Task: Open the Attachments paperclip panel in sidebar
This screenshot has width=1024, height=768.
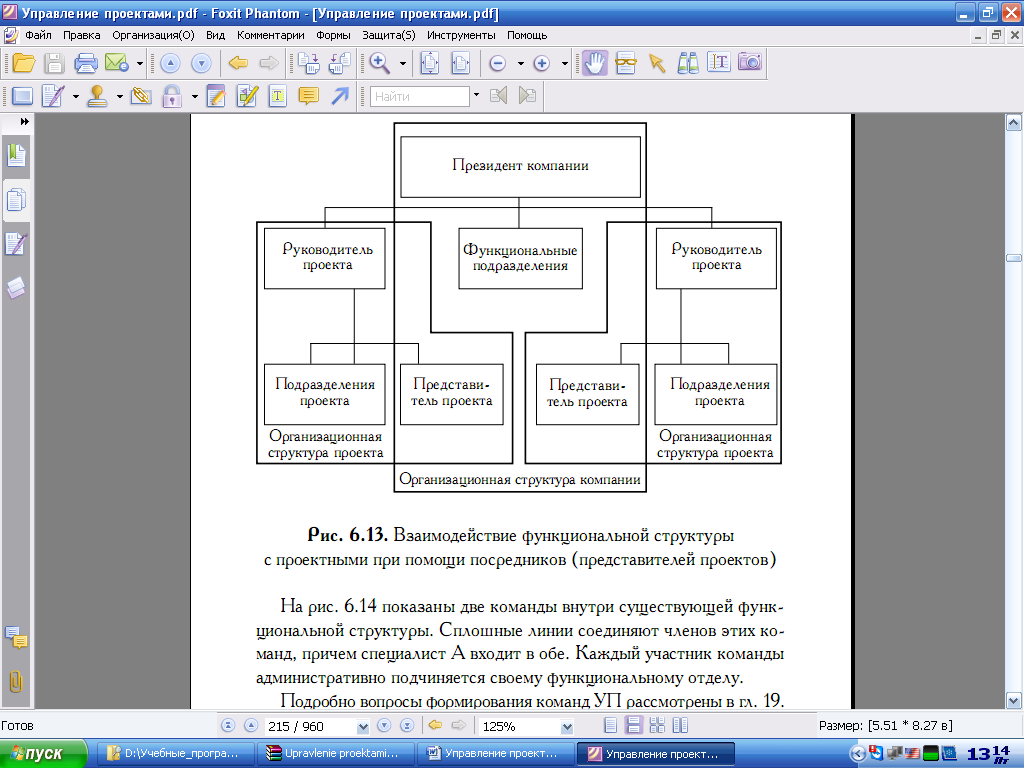Action: (x=16, y=682)
